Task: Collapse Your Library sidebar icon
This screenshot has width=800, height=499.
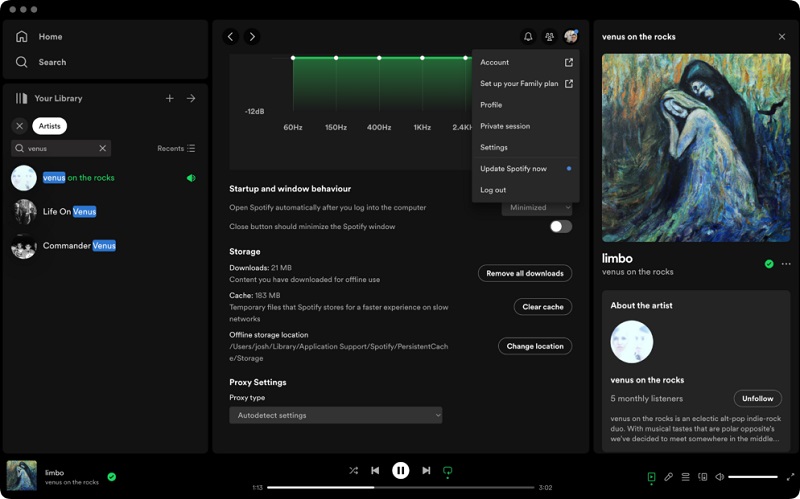Action: (x=21, y=98)
